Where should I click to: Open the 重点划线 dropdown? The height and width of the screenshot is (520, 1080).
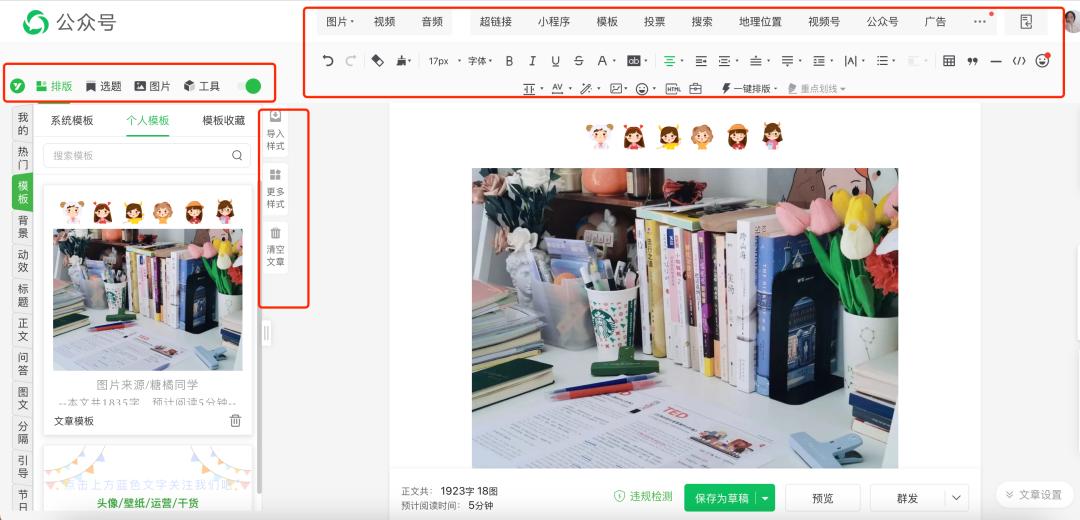[x=816, y=88]
